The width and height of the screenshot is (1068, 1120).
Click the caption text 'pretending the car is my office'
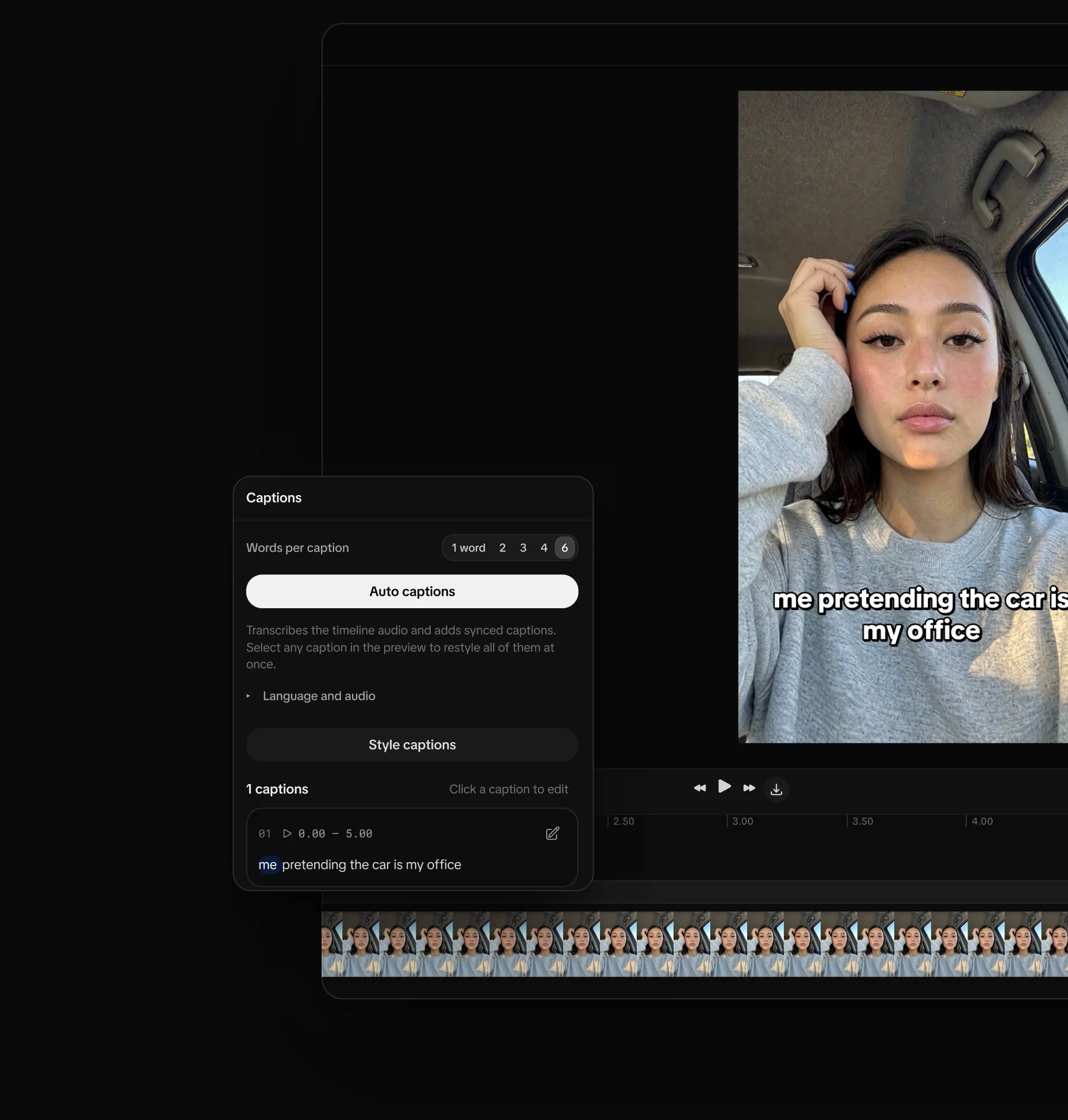click(372, 865)
